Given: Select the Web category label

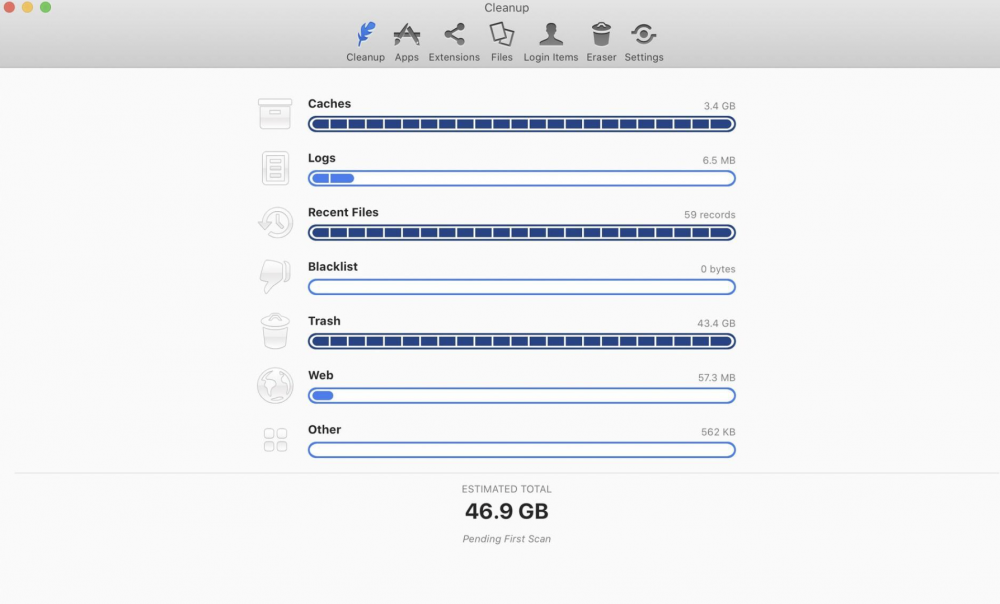Looking at the screenshot, I should tap(320, 375).
